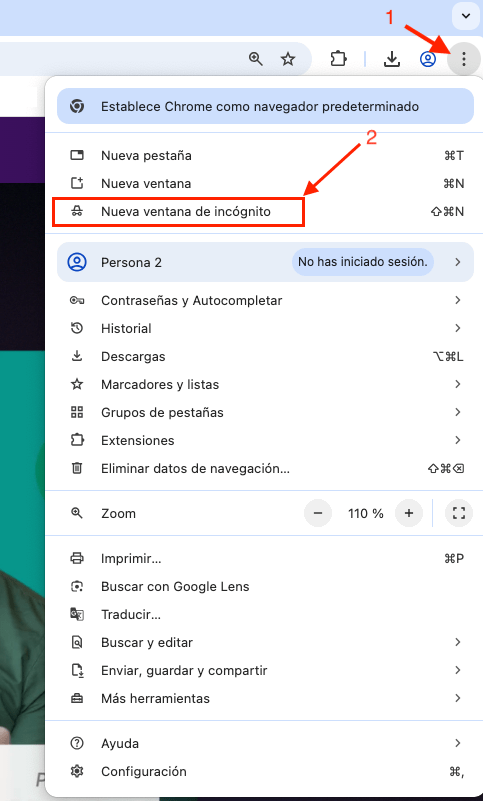The image size is (483, 801).
Task: Click the printer icon beside Imprimir
Action: [x=77, y=558]
